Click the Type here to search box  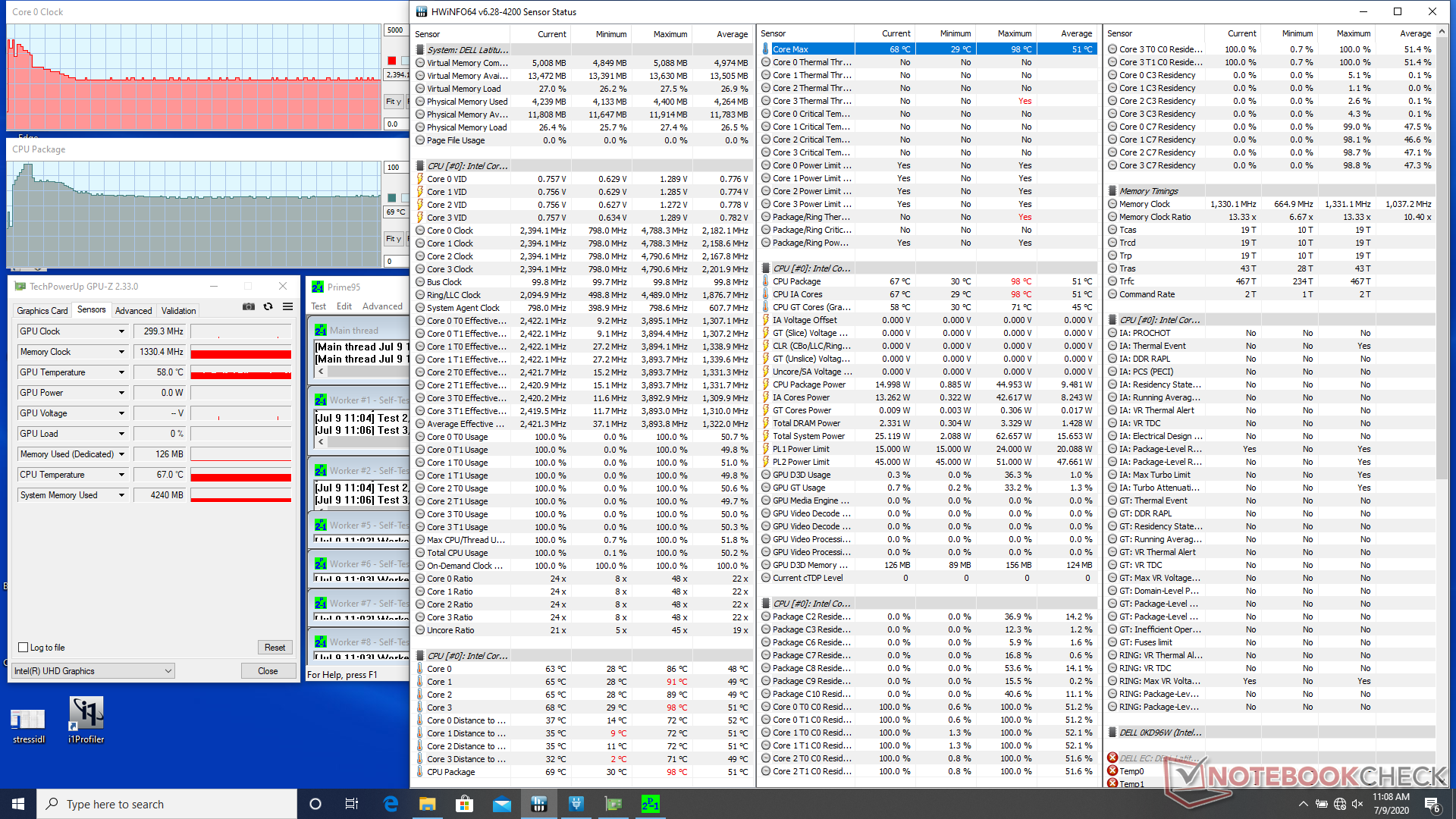pos(167,804)
